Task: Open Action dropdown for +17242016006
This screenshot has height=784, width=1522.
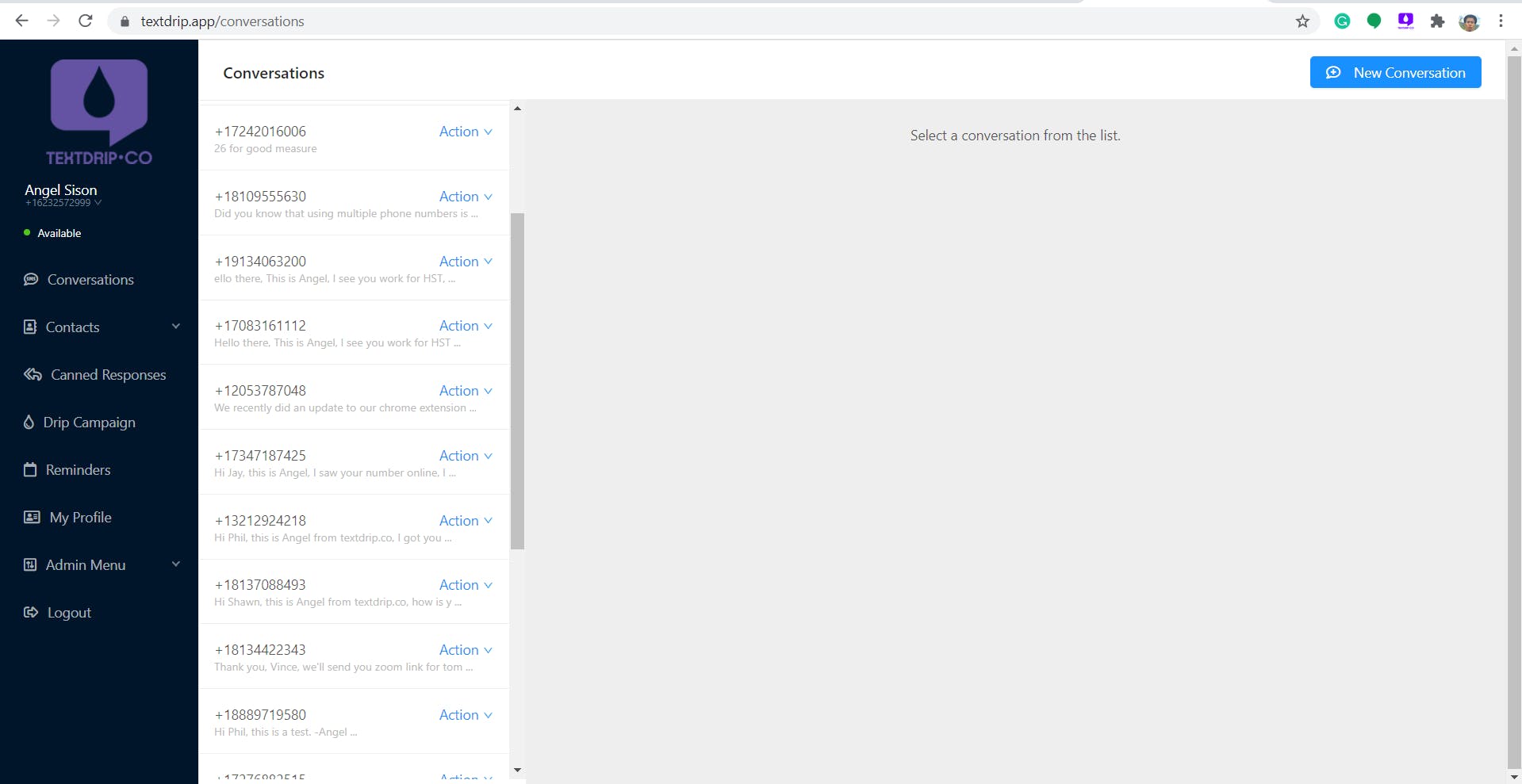Action: pos(466,132)
